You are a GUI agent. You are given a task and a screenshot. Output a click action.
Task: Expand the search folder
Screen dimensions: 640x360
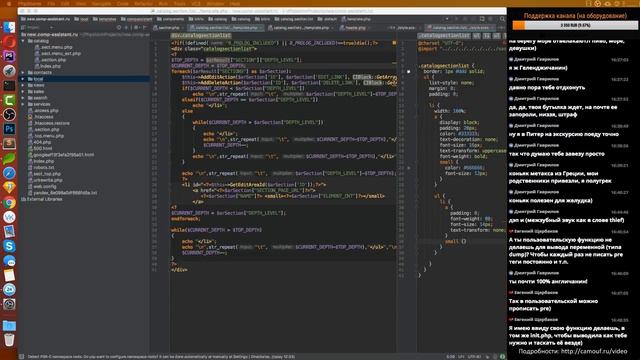click(23, 98)
